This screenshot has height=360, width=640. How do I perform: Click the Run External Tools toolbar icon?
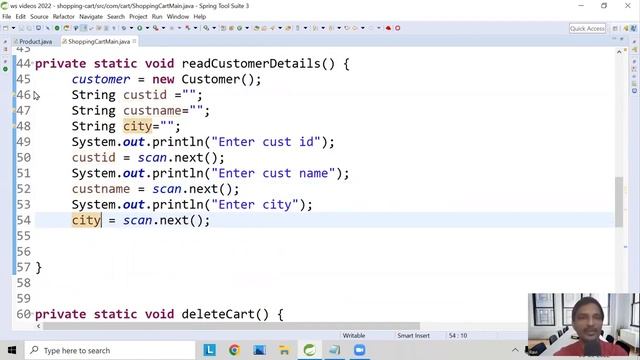[156, 28]
